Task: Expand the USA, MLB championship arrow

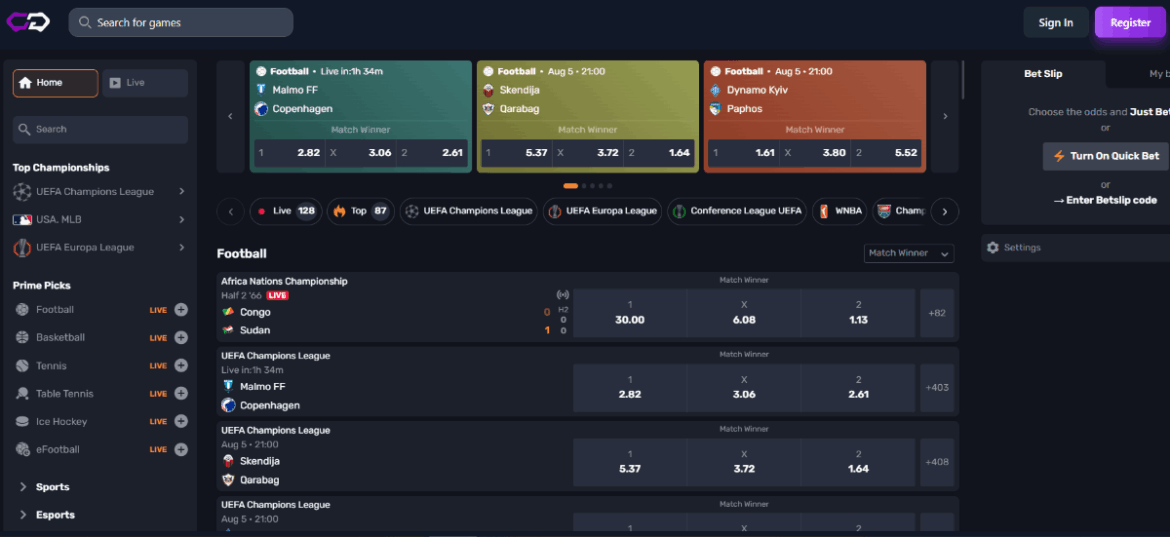Action: click(181, 219)
